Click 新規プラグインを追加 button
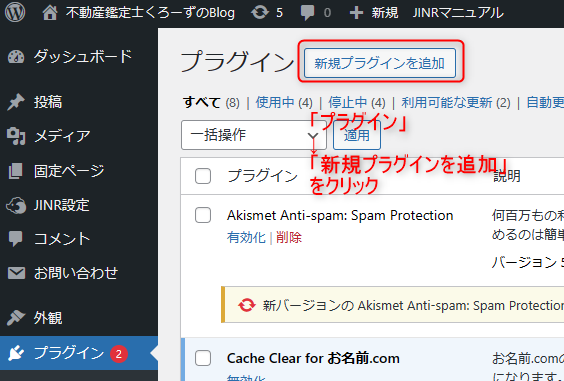This screenshot has width=564, height=381. 380,63
